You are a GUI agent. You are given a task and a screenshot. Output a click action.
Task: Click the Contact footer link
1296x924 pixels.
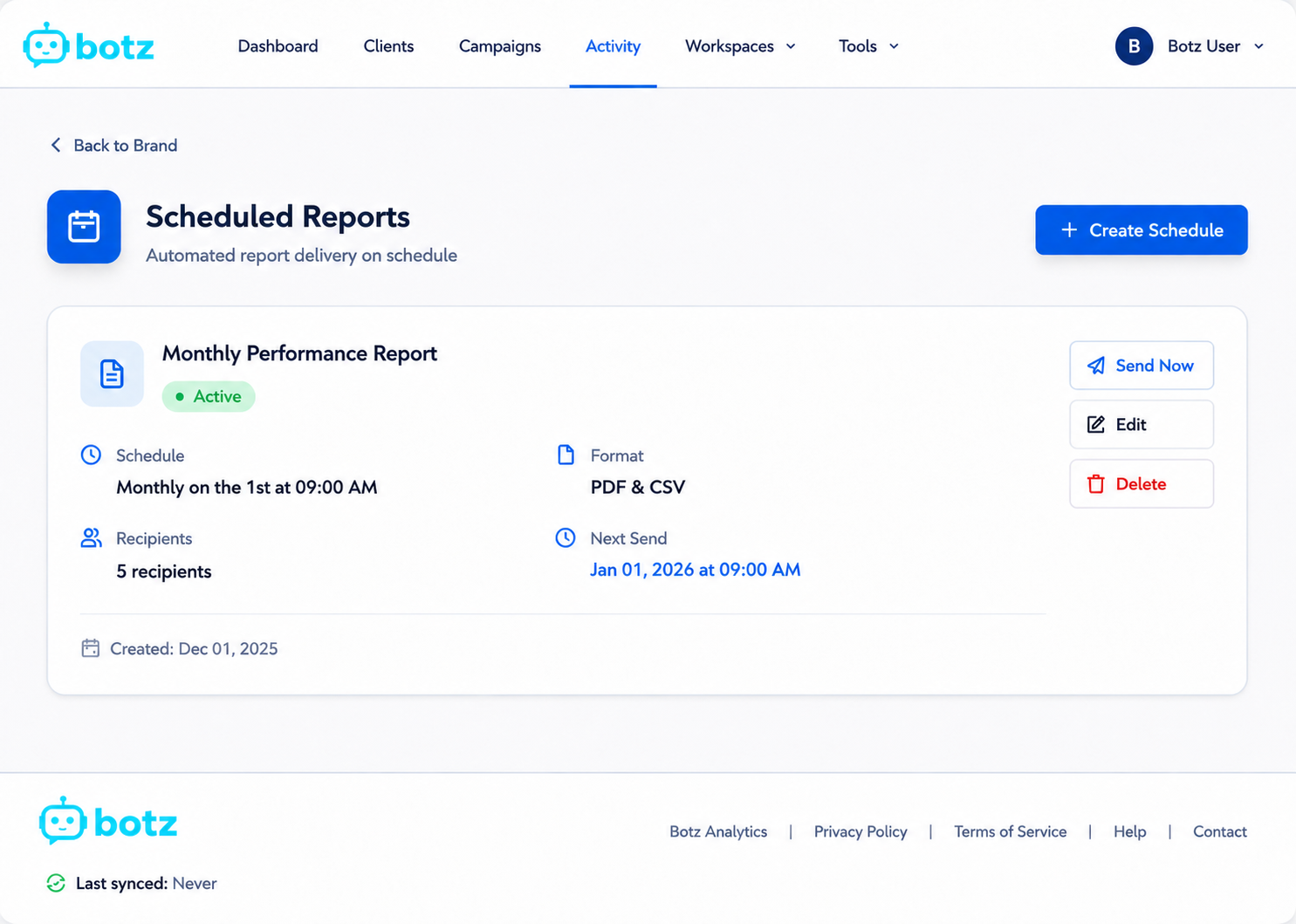[x=1219, y=832]
